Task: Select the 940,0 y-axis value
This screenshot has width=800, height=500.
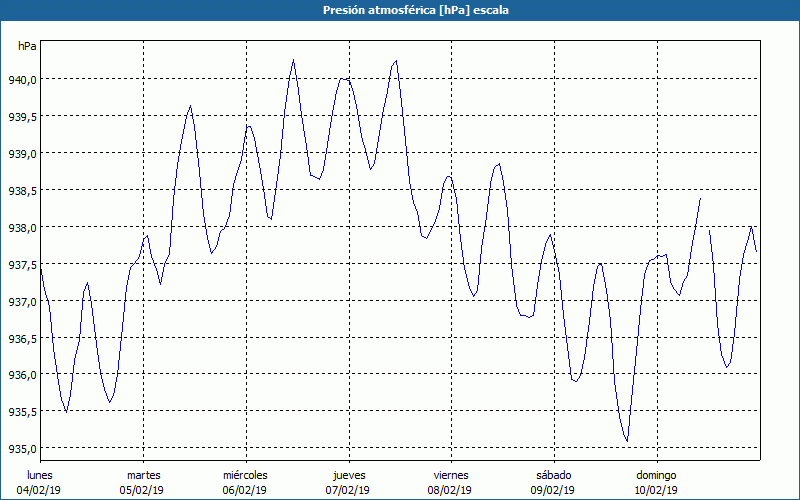Action: coord(22,79)
